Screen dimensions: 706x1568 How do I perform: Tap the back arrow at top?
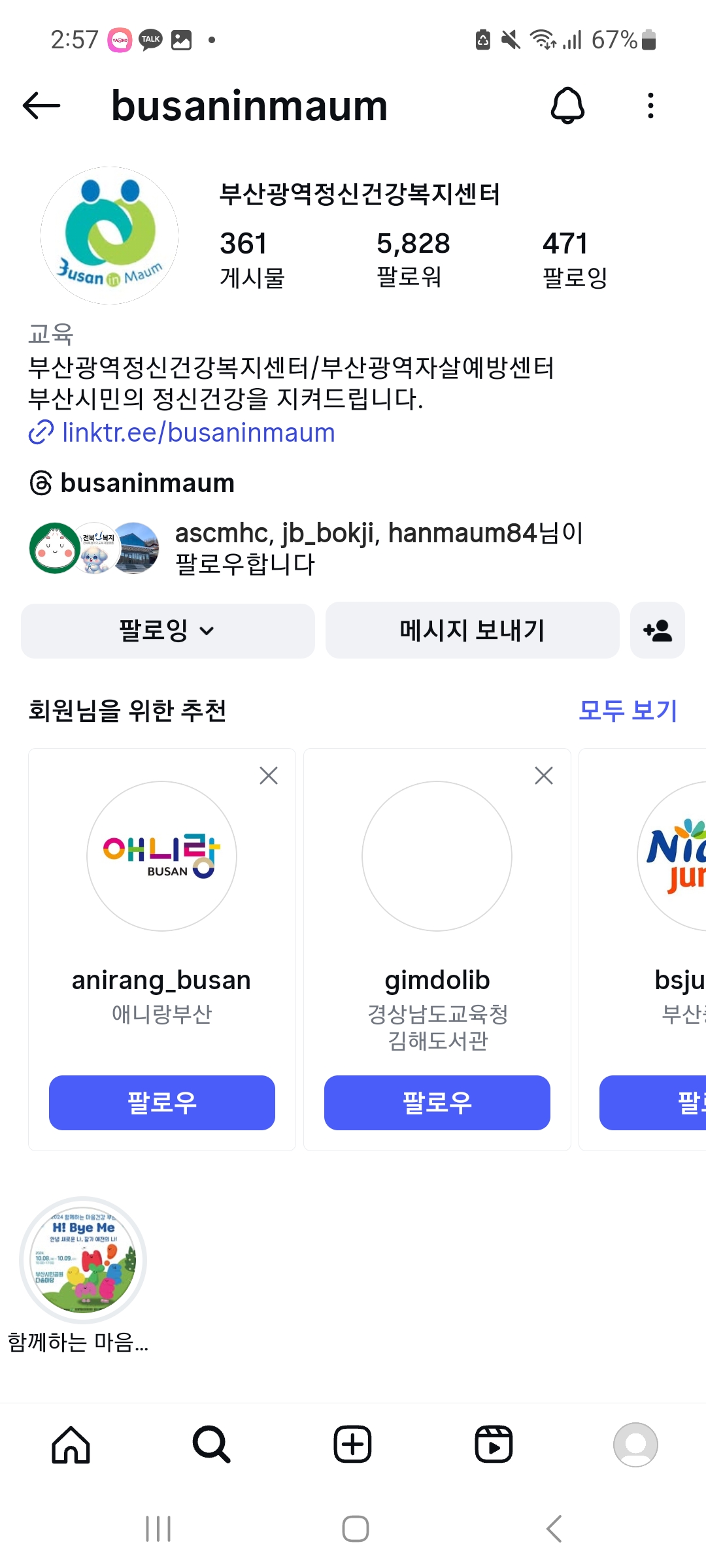pyautogui.click(x=41, y=106)
